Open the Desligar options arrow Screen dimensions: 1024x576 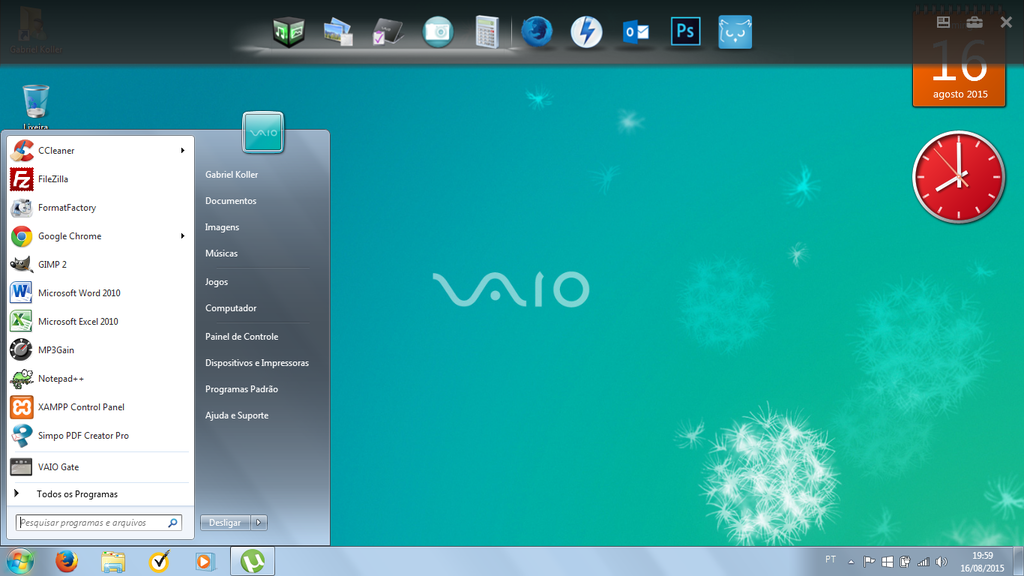tap(258, 522)
